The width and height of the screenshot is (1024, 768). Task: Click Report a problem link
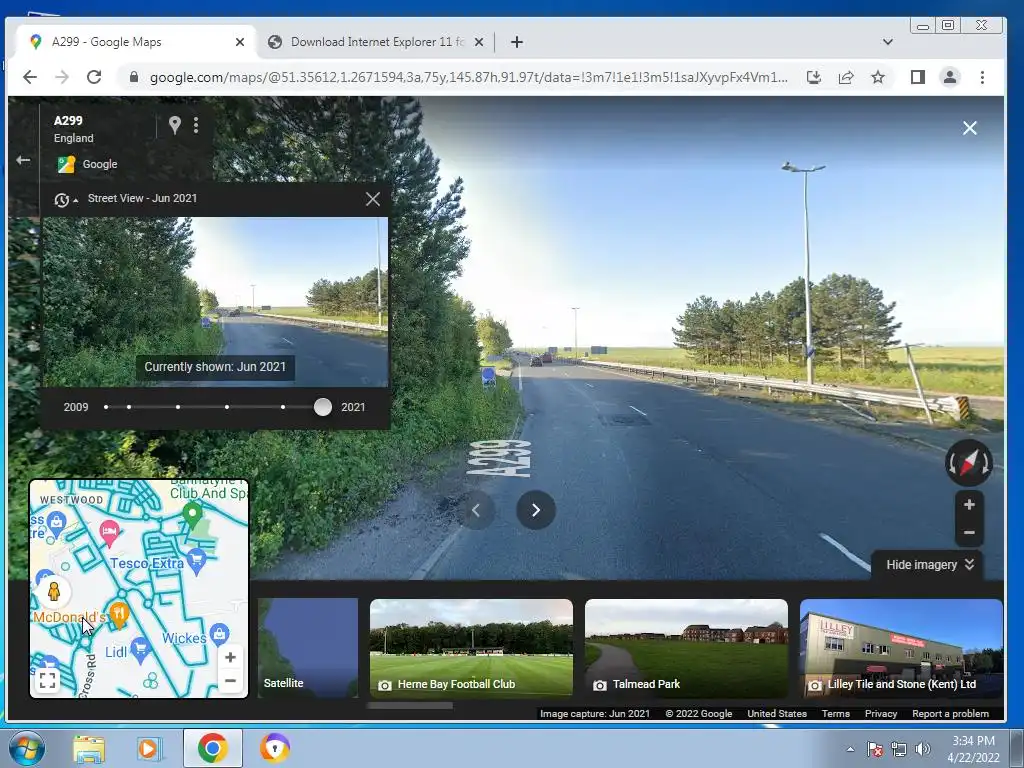(x=950, y=714)
